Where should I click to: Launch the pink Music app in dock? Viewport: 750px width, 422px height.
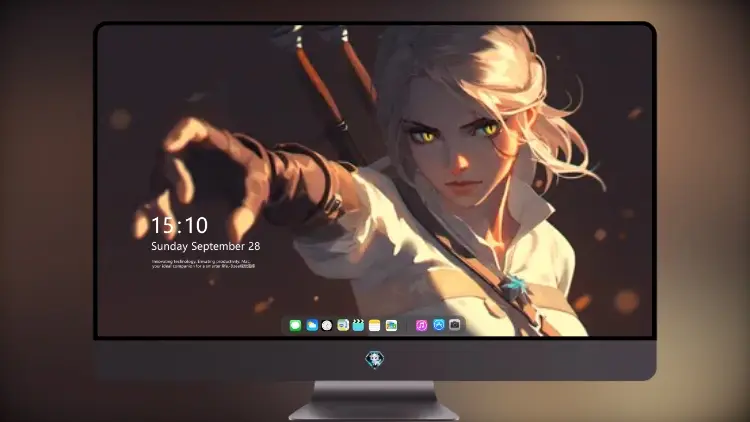[x=421, y=325]
